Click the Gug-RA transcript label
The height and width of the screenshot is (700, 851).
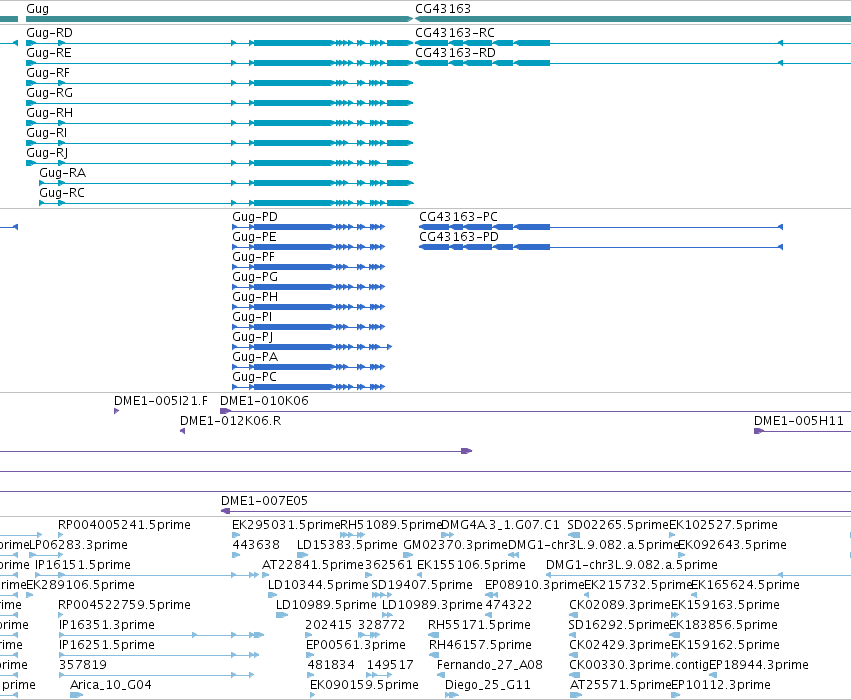62,173
